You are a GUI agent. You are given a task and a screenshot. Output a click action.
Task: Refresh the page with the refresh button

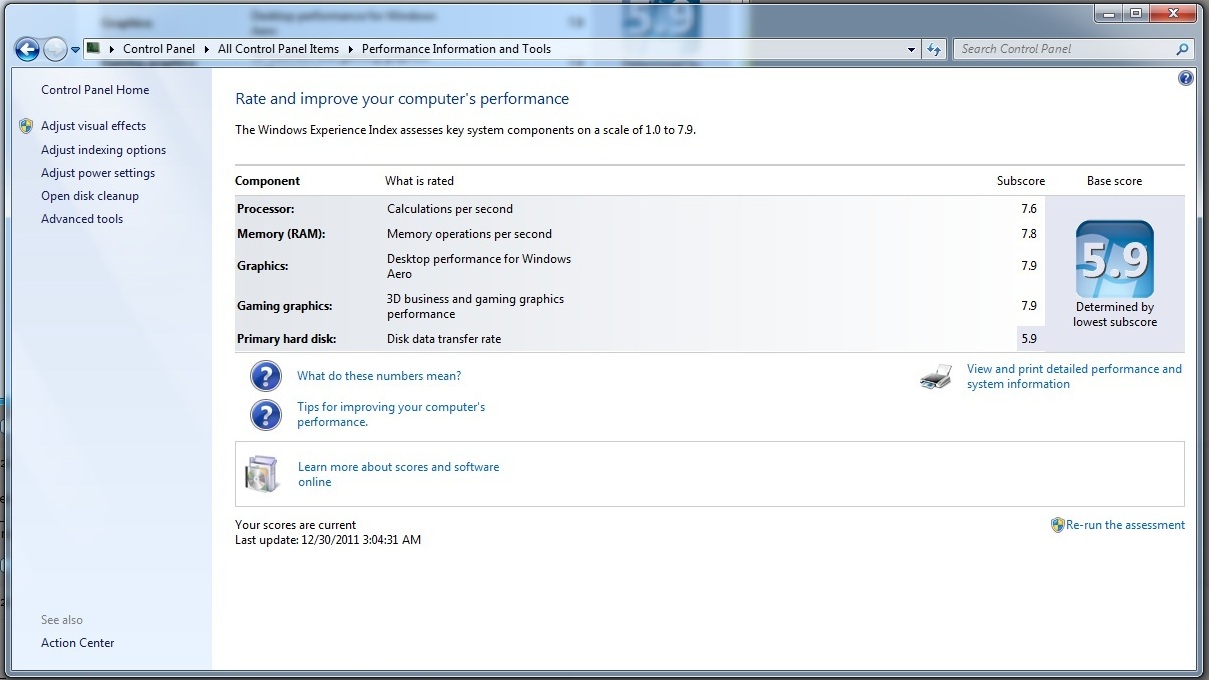(x=934, y=49)
